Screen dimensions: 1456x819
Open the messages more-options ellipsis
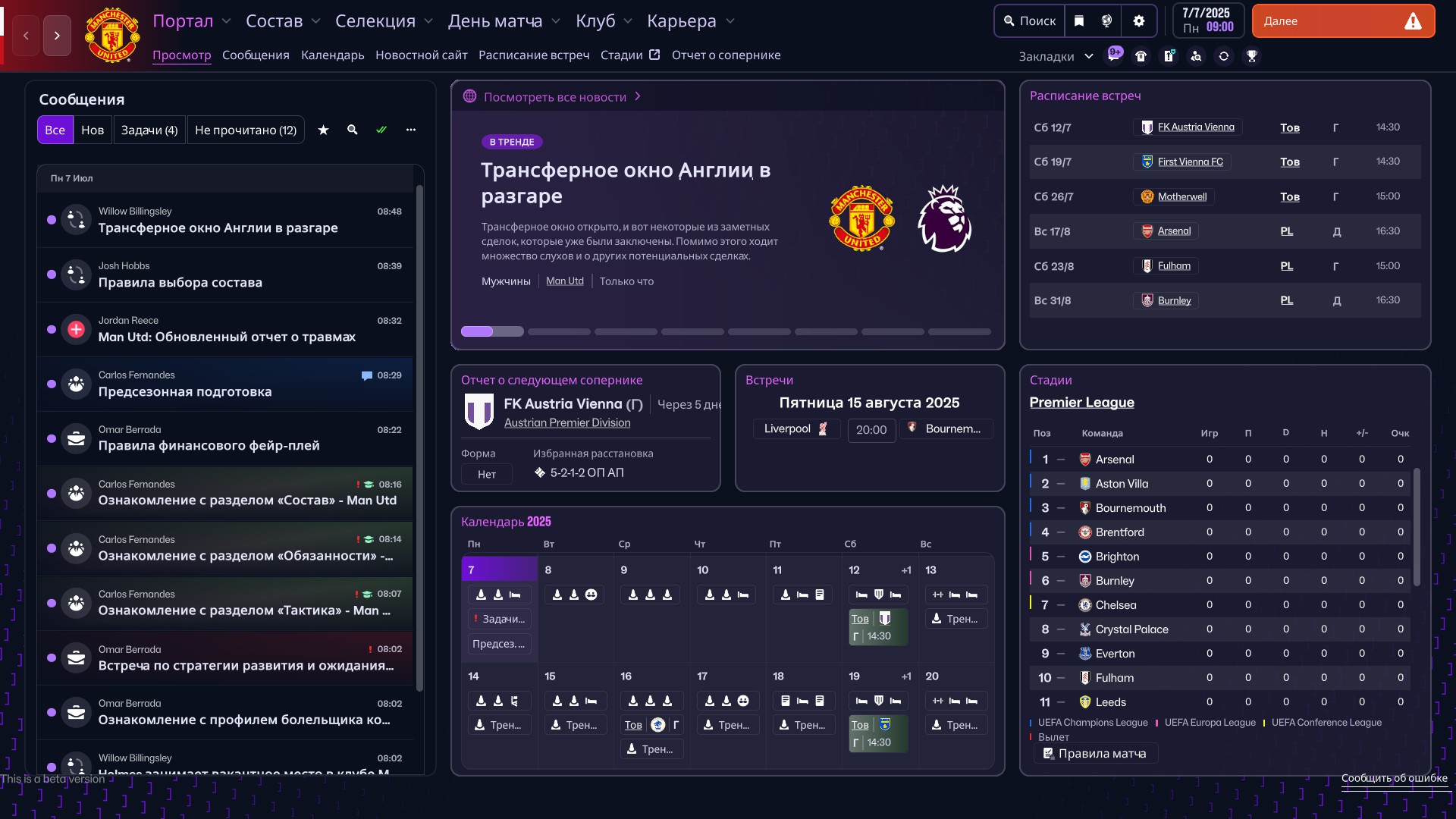(411, 130)
